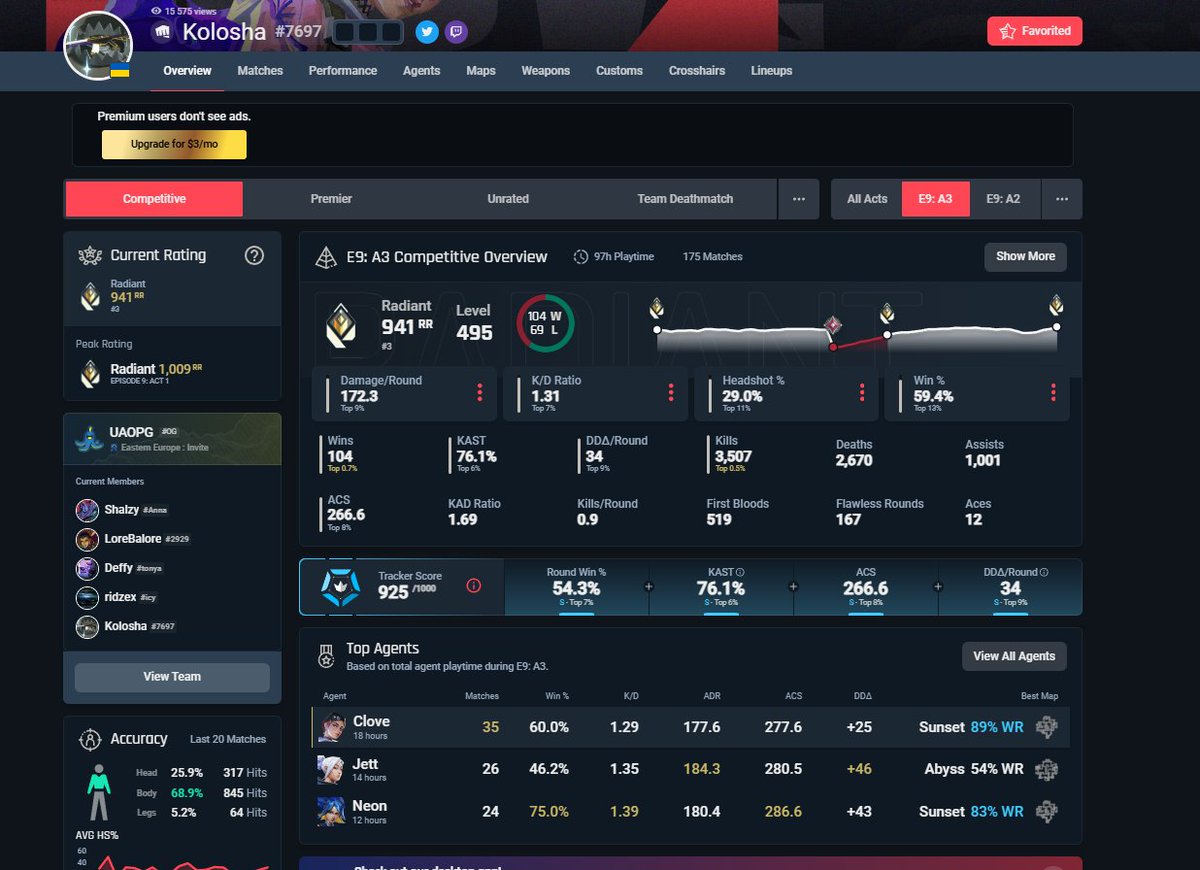Click Shalzy's avatar icon
The image size is (1200, 870).
click(87, 510)
